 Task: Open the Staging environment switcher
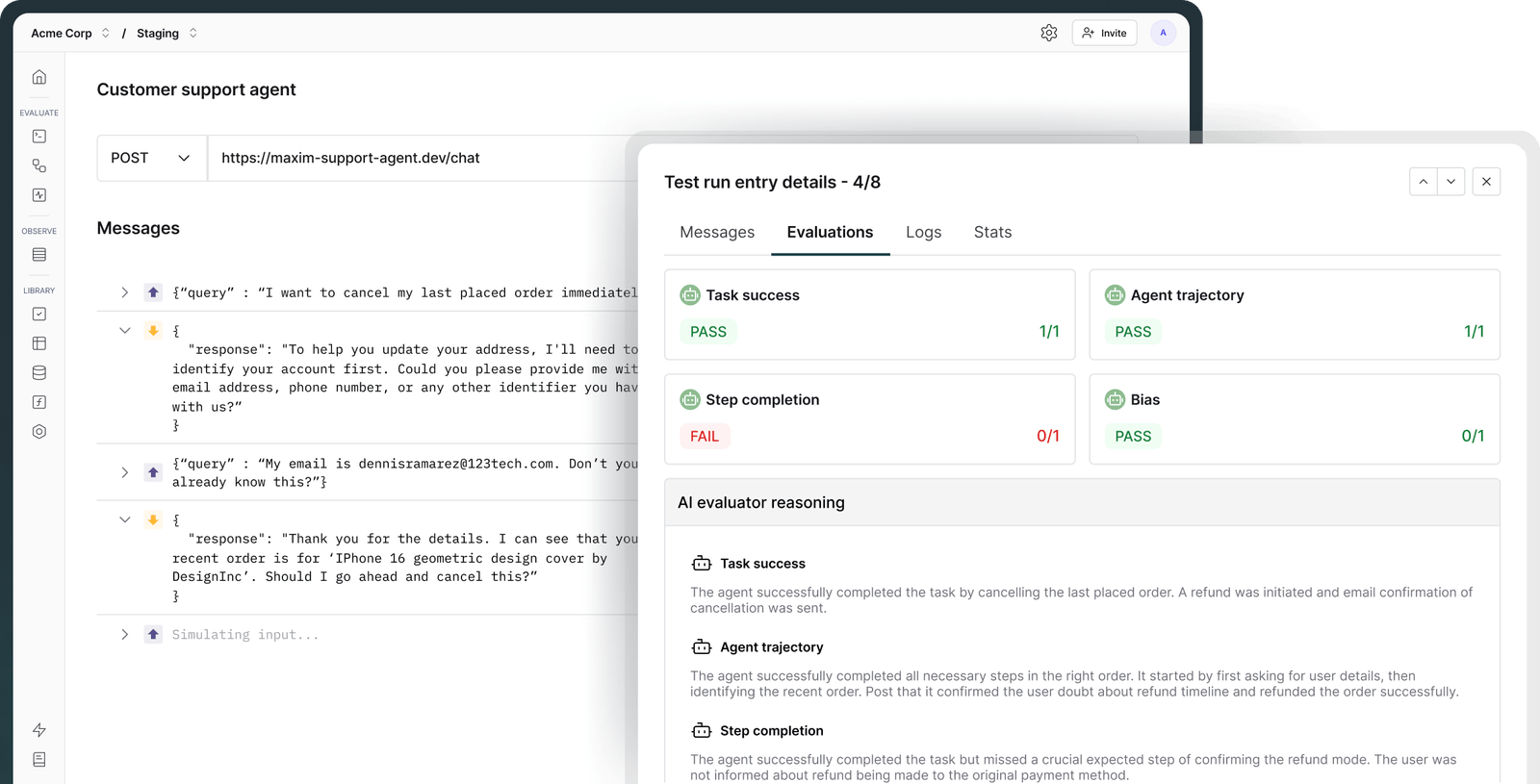point(167,33)
